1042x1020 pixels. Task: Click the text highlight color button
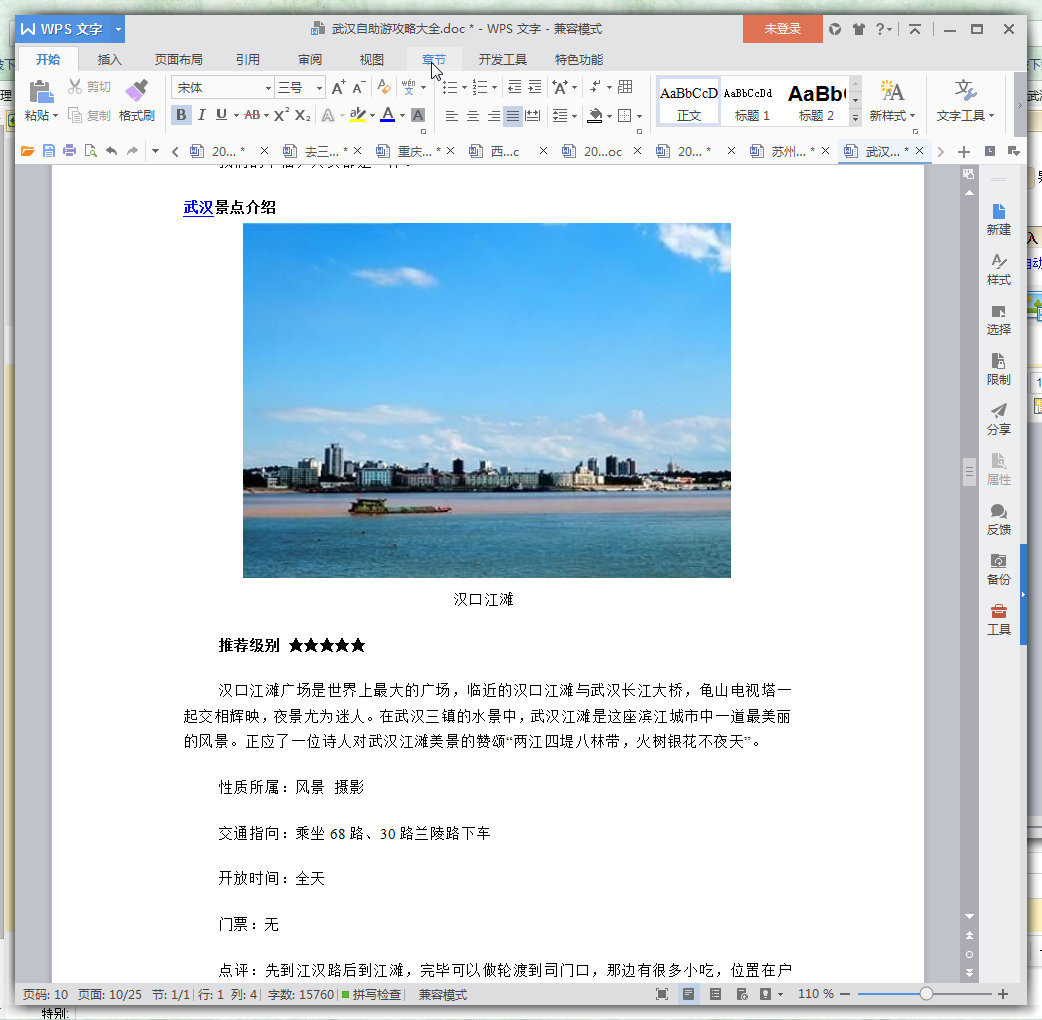pyautogui.click(x=358, y=115)
